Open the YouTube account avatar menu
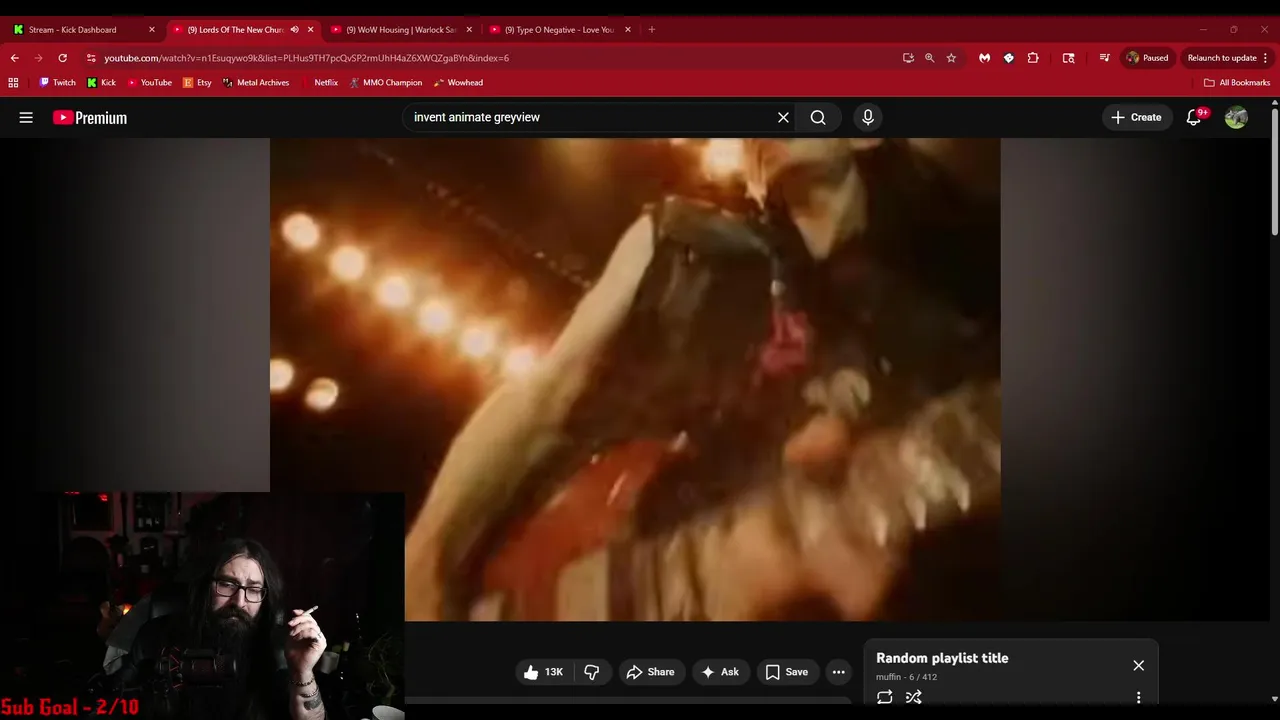Screen dimensions: 1280x720 click(x=1236, y=117)
